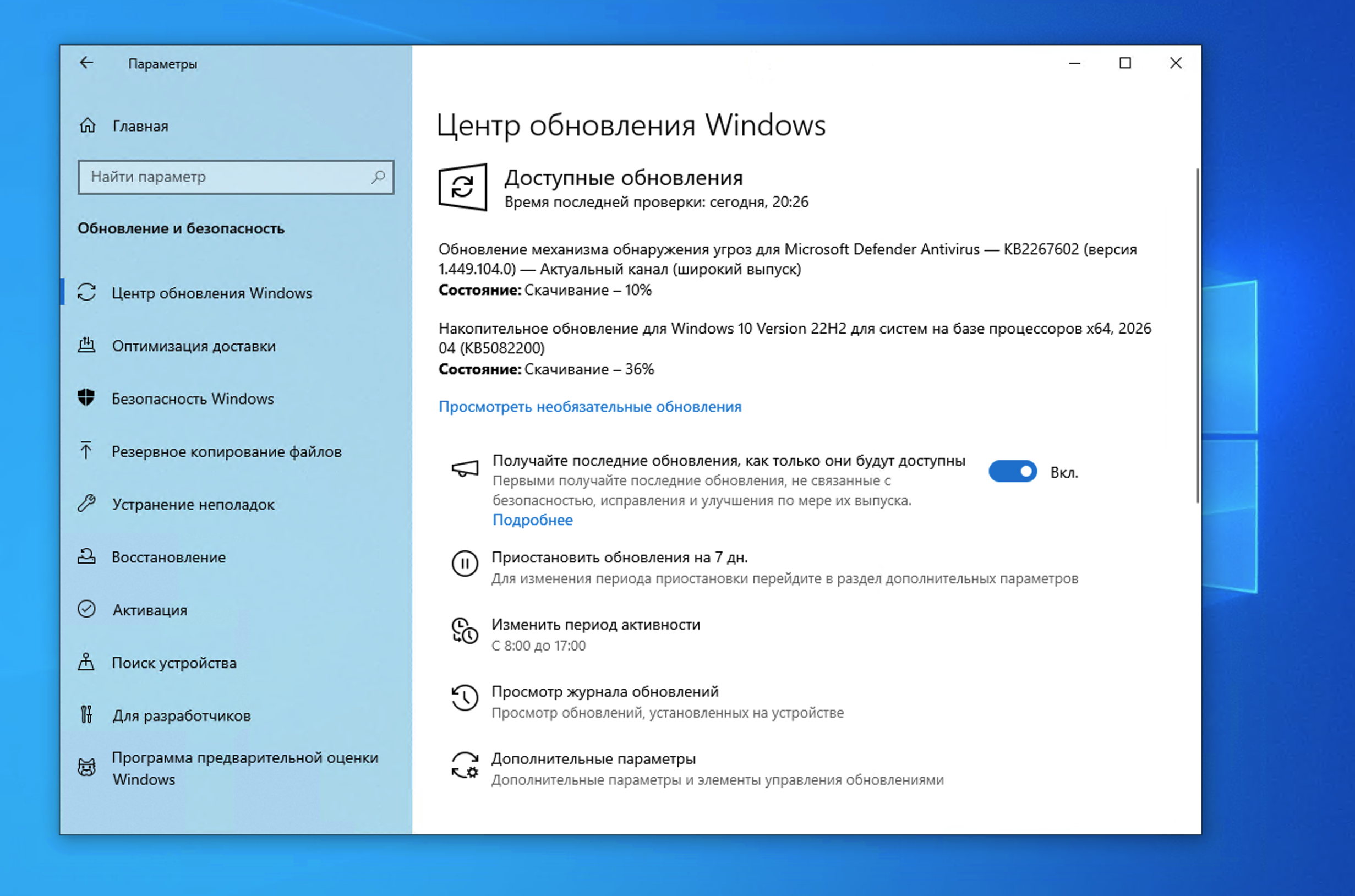Screen dimensions: 1355x896
Task: Click the vertical scrollbar of update page
Action: pyautogui.click(x=1198, y=336)
